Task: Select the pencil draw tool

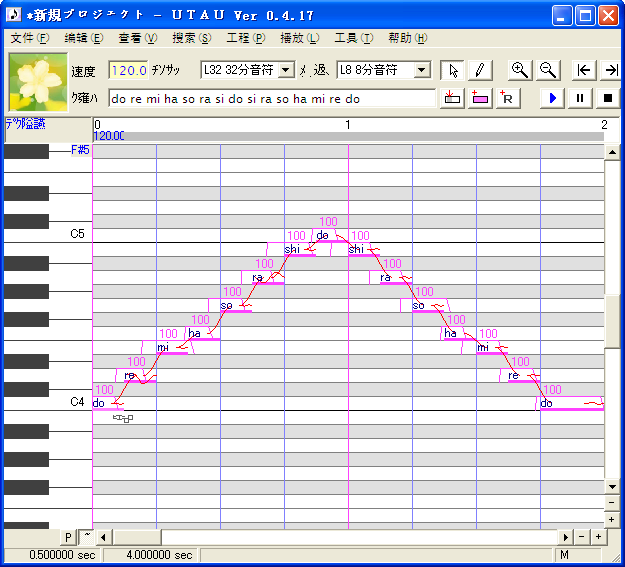Action: [x=480, y=71]
